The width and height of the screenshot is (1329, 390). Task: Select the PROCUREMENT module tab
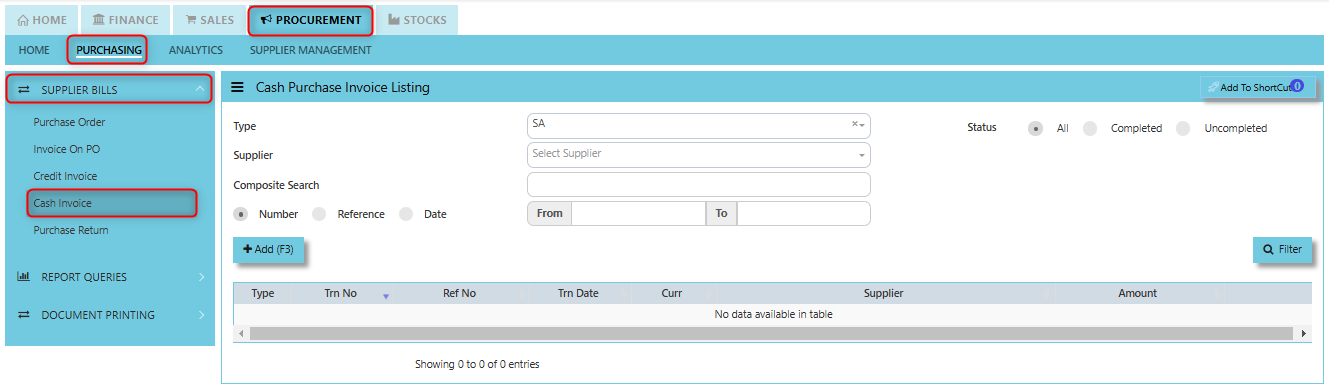[x=311, y=20]
